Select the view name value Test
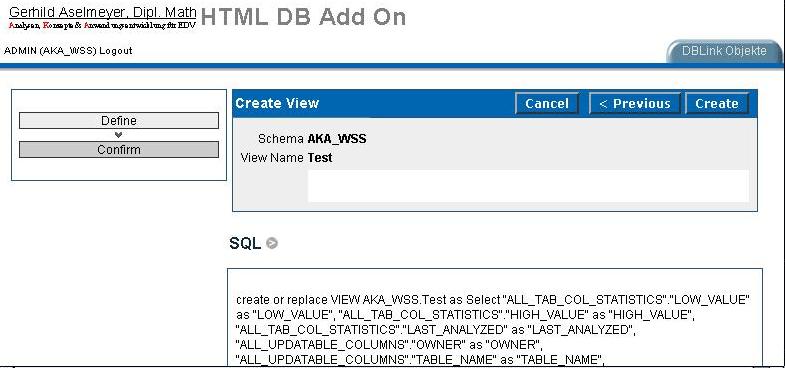785x375 pixels. click(x=320, y=158)
